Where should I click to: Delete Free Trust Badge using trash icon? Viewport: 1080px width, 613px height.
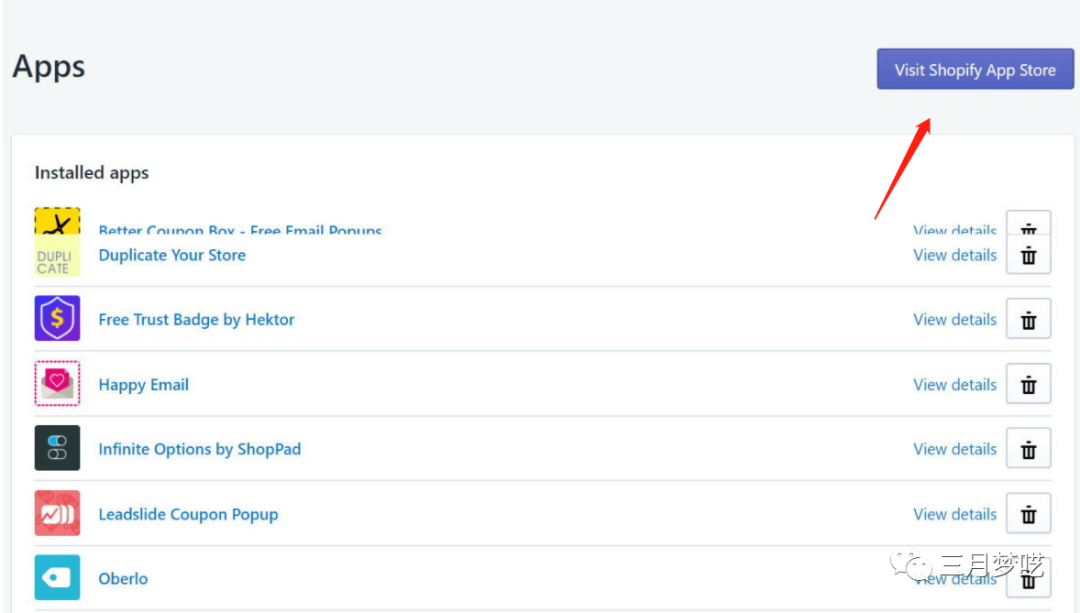[1028, 320]
